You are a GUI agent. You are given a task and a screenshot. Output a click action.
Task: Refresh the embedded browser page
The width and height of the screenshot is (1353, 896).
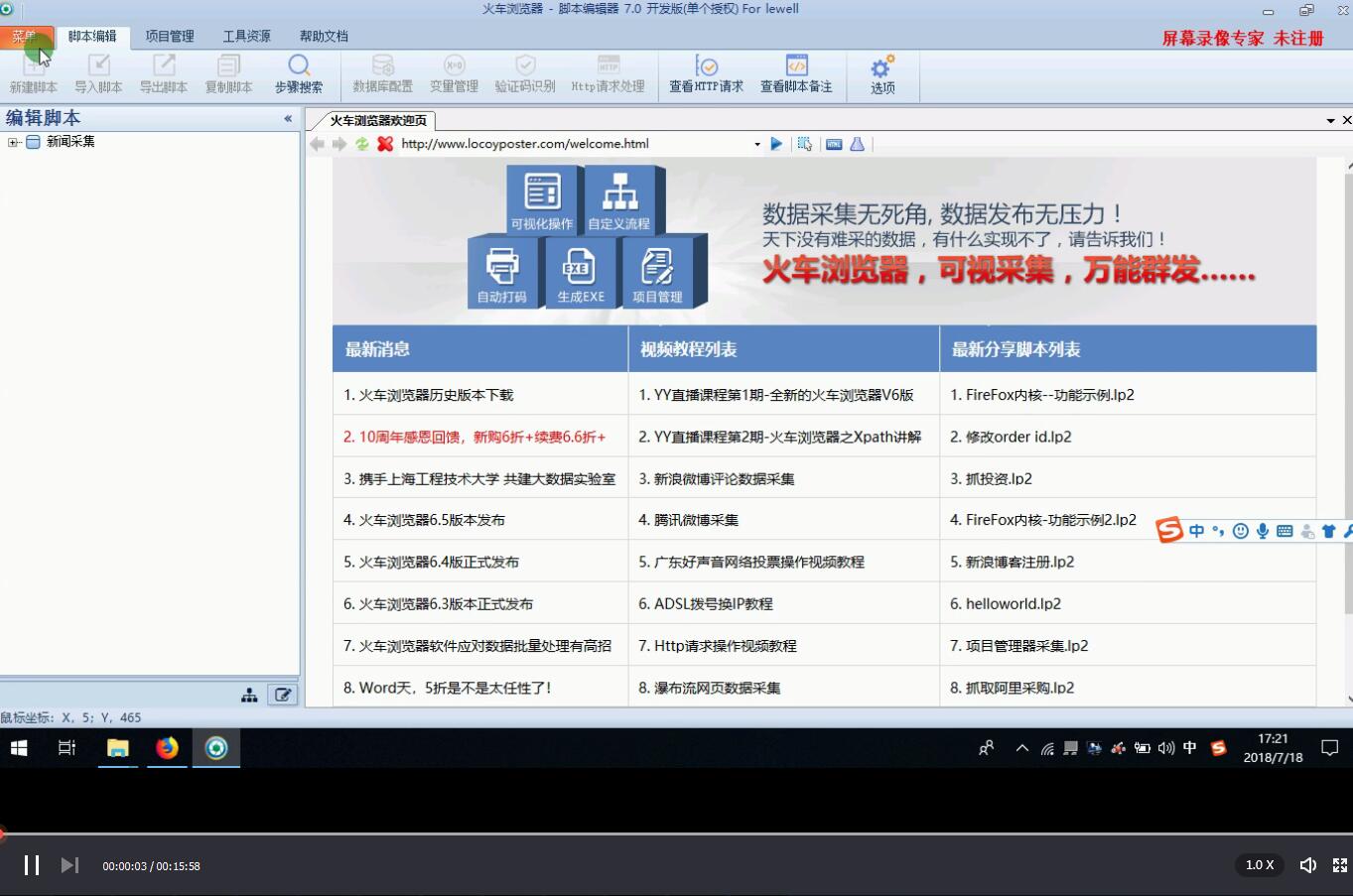click(x=362, y=144)
